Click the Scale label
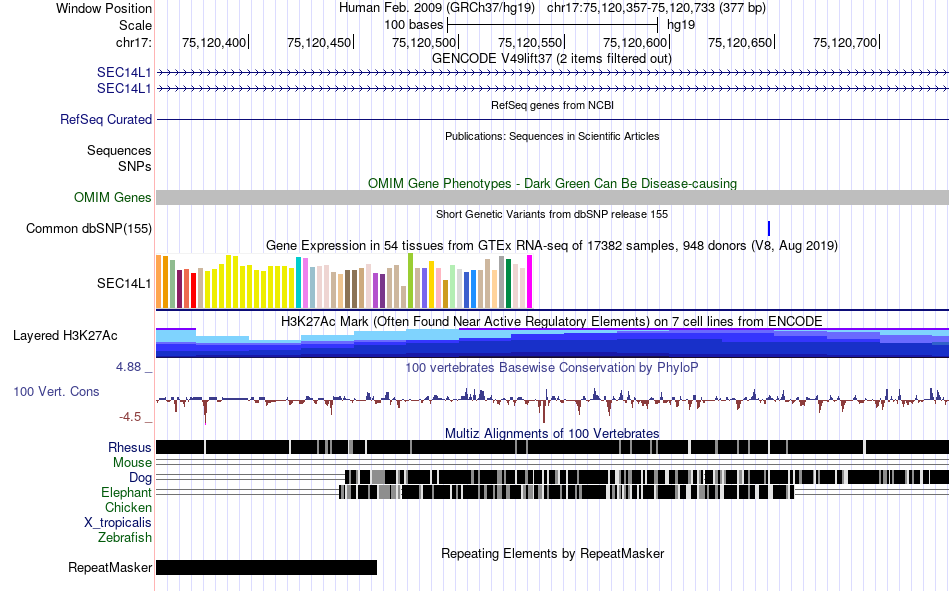The width and height of the screenshot is (950, 591). click(136, 25)
